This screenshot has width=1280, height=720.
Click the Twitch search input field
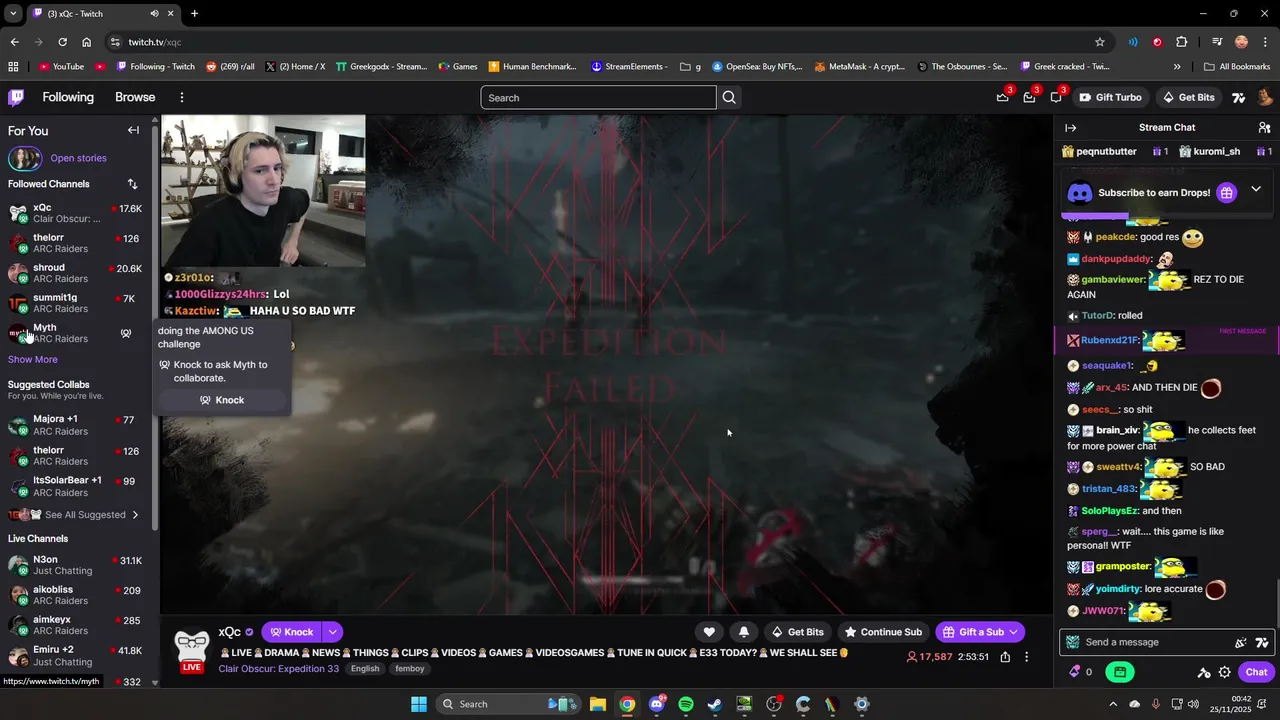(x=598, y=97)
